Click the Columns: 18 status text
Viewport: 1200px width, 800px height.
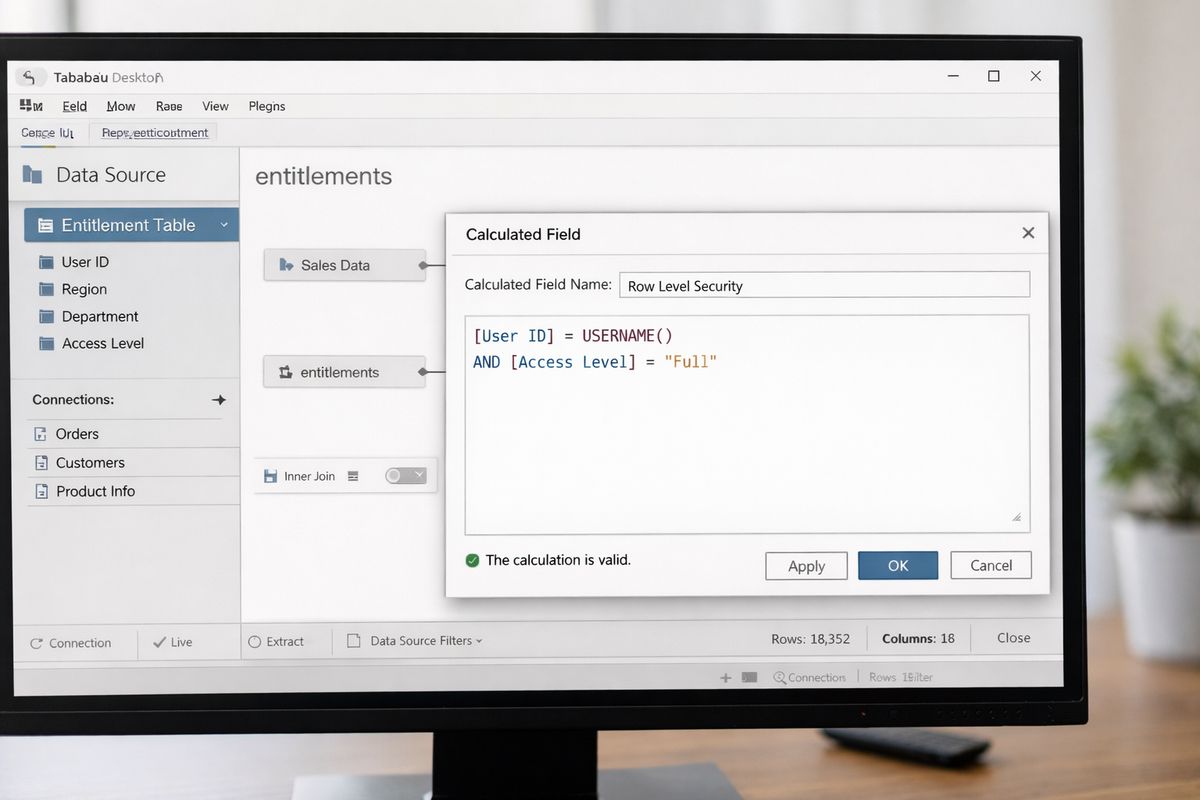click(918, 638)
